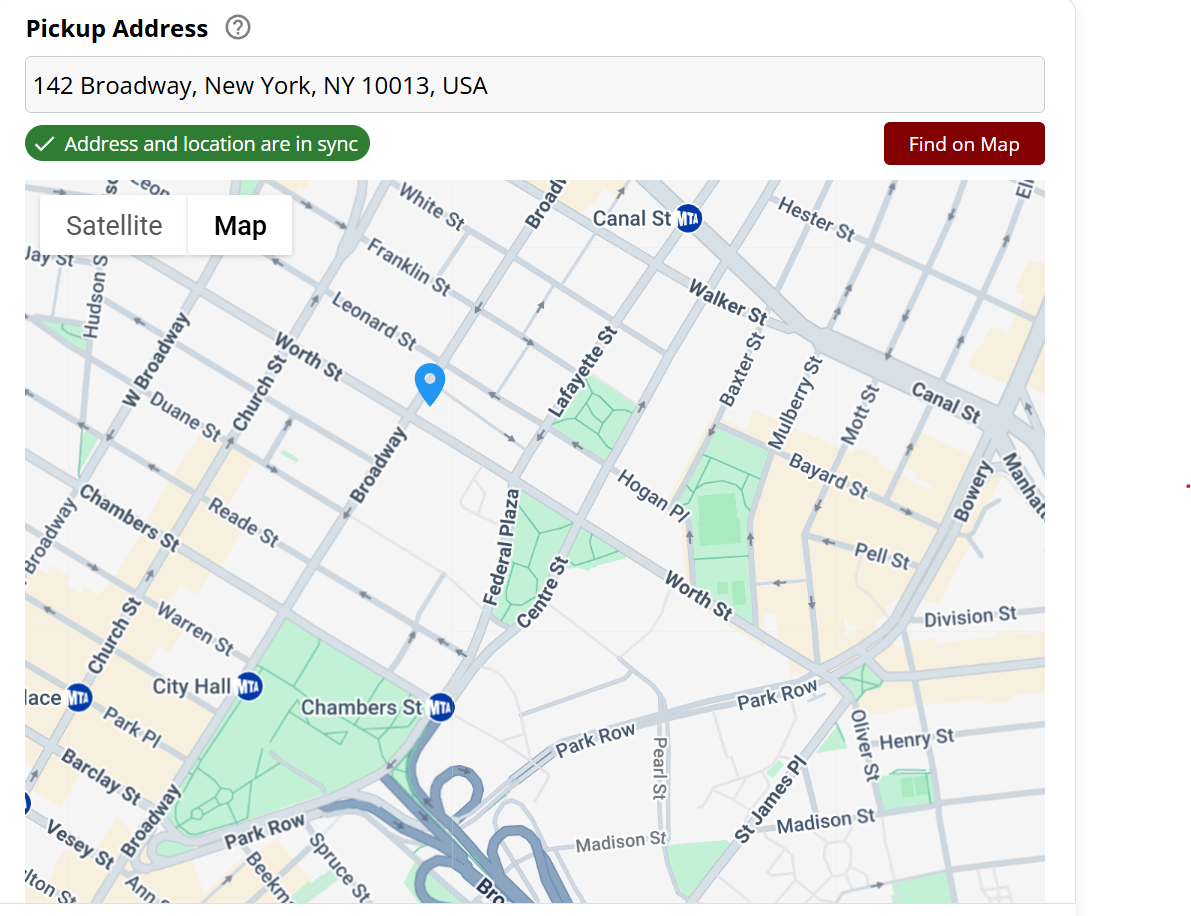Click the Bowery street label on the map
Screen dimensions: 1191x916
pos(973,487)
